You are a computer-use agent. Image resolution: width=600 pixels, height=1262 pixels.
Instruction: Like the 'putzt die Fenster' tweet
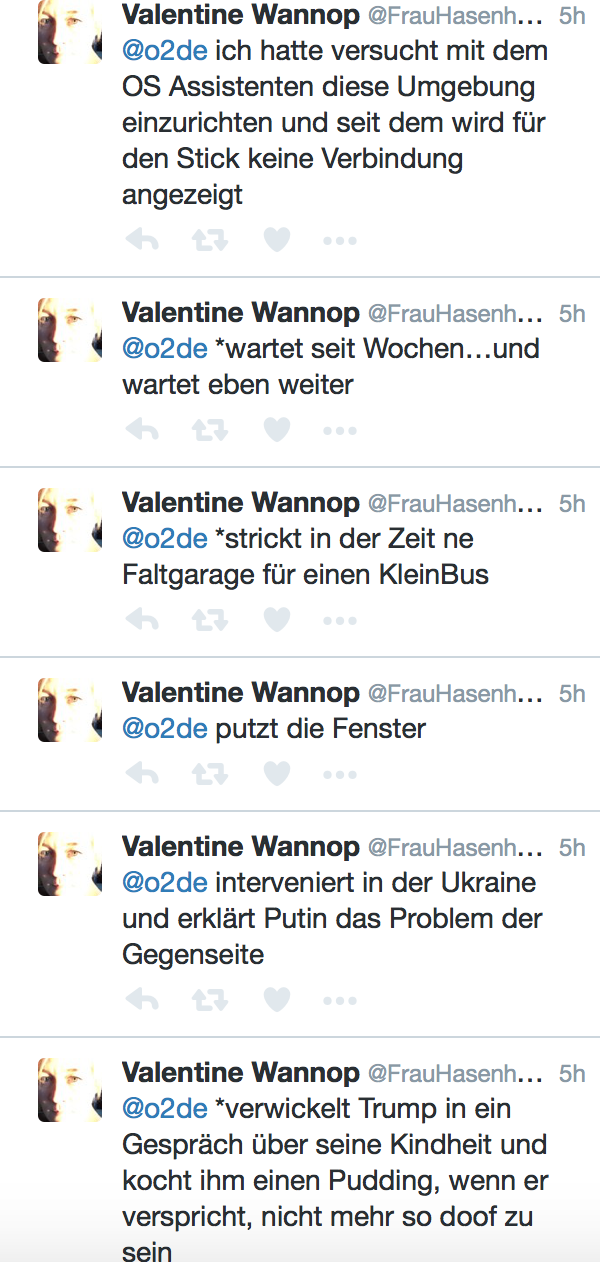276,774
